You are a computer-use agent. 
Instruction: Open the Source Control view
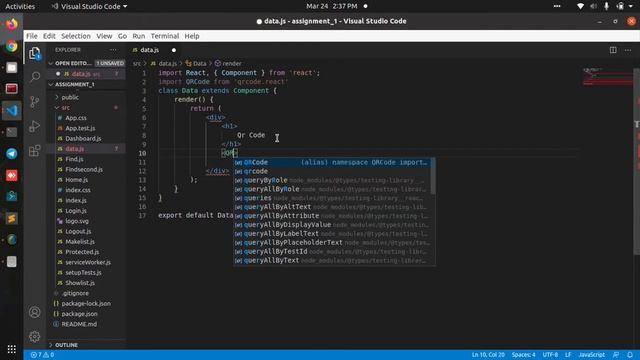pos(35,102)
